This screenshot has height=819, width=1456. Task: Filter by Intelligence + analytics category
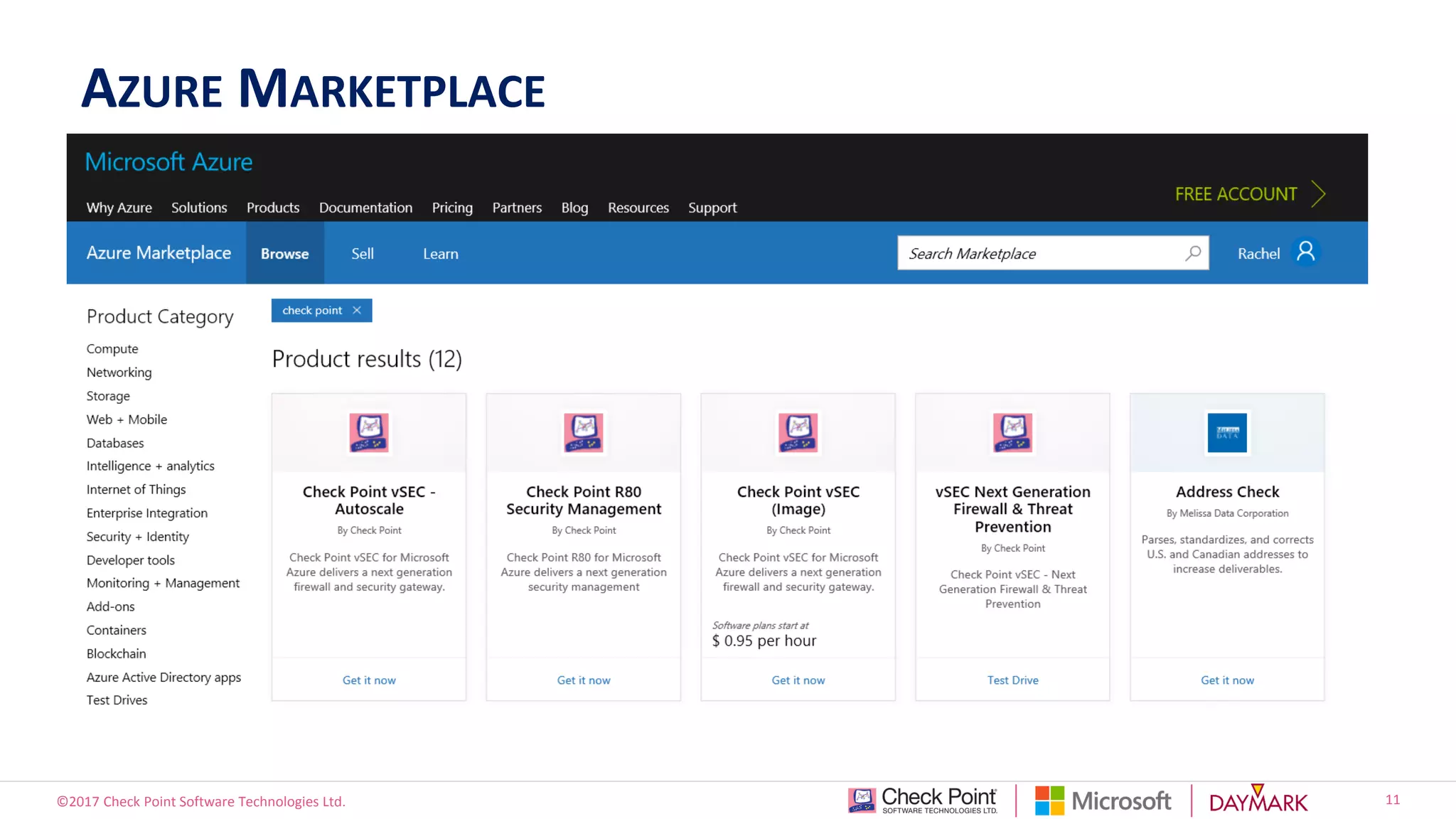coord(150,466)
